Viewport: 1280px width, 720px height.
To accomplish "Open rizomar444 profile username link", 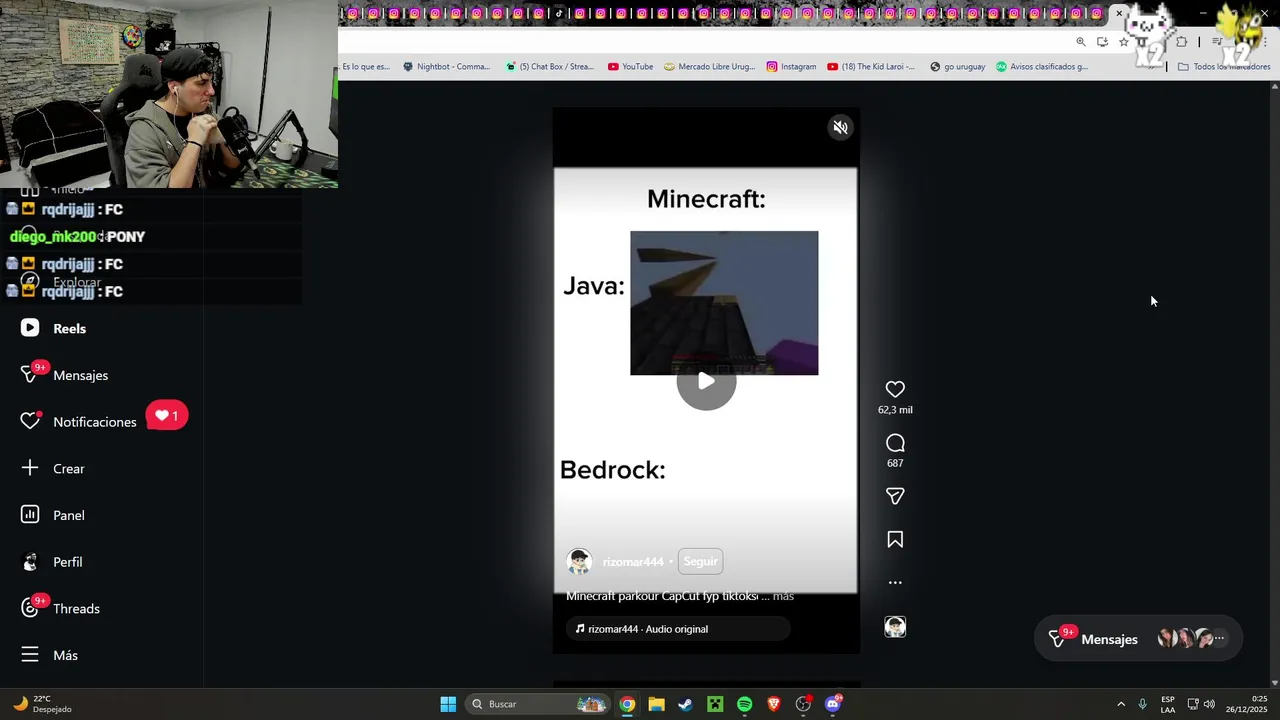I will tap(633, 562).
